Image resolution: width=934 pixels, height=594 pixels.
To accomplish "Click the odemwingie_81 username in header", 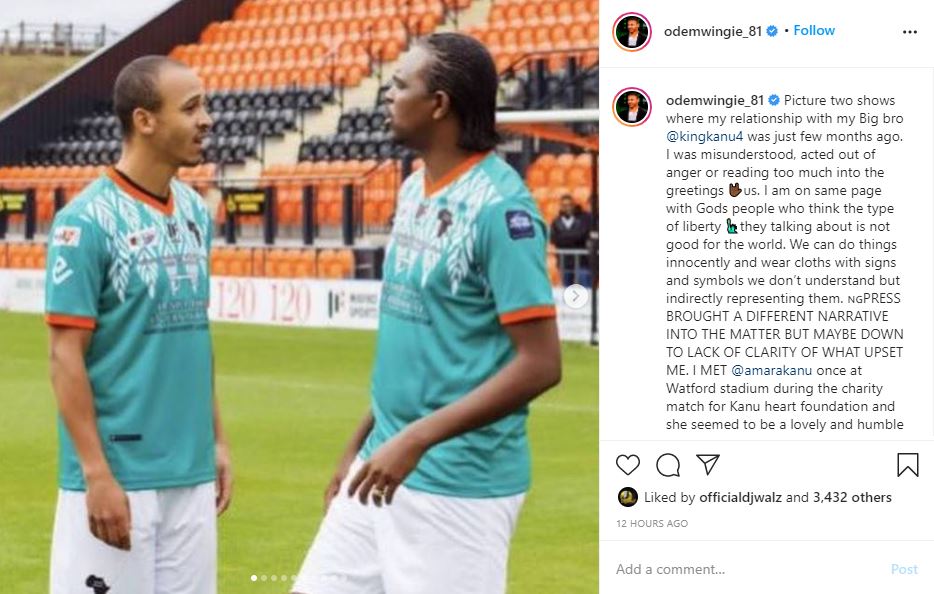I will coord(713,31).
